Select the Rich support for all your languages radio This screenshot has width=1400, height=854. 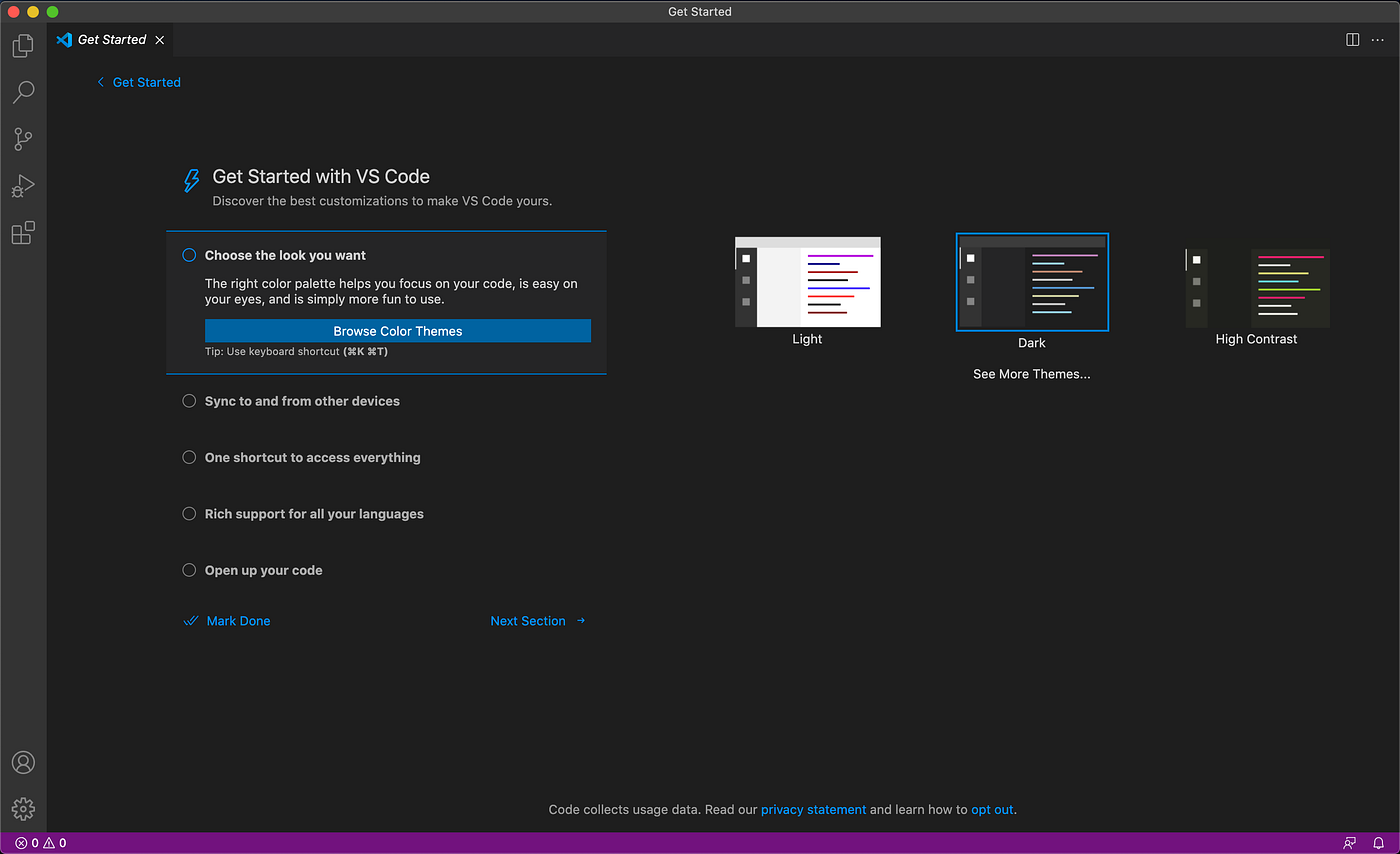[189, 513]
